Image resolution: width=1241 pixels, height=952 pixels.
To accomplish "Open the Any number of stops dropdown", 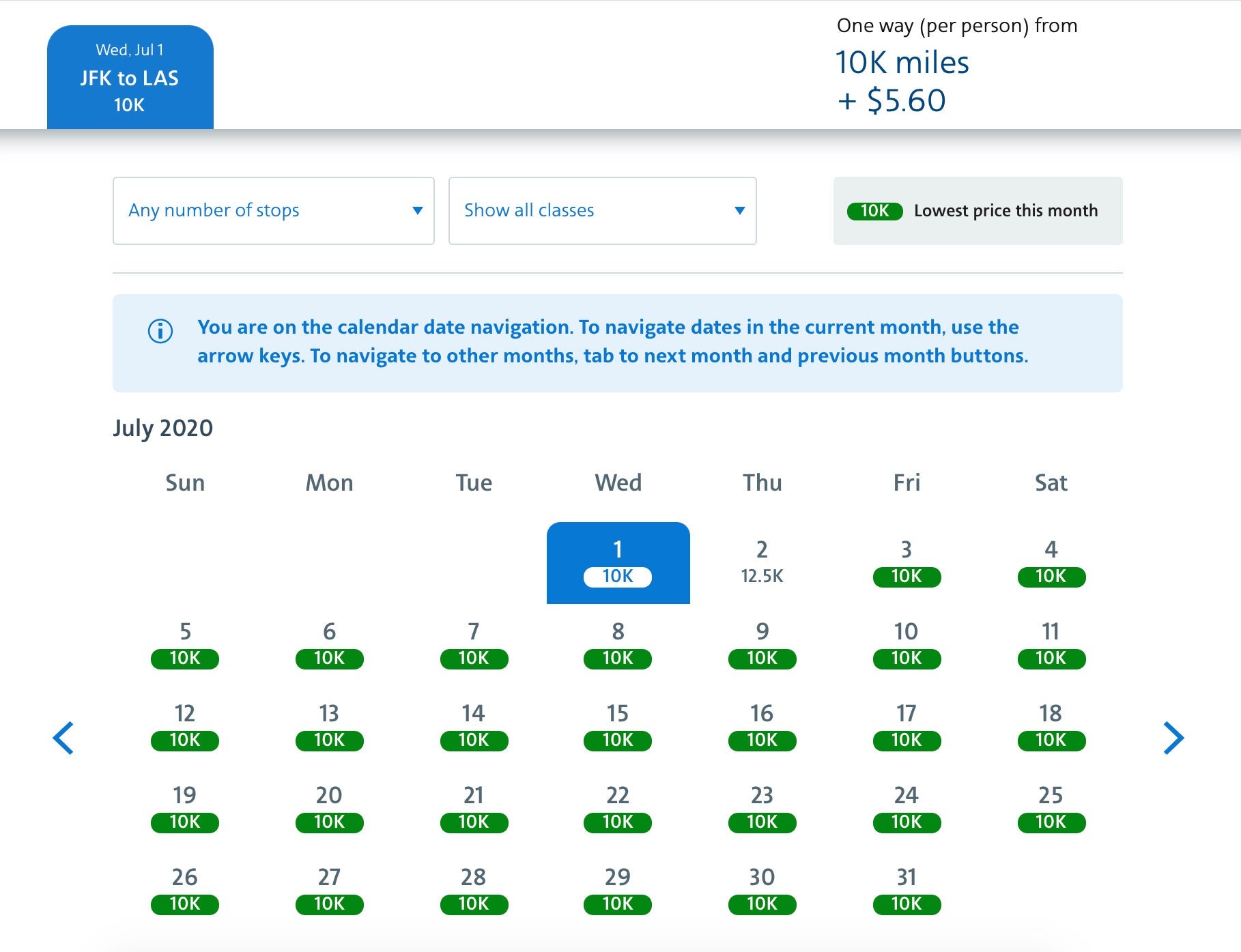I will point(273,211).
